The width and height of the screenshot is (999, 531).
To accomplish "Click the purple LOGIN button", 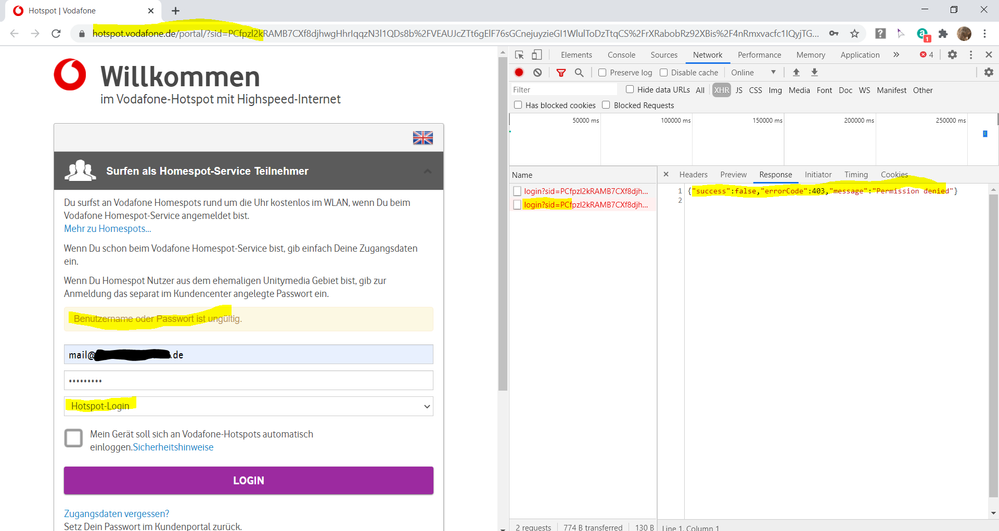I will pos(248,481).
